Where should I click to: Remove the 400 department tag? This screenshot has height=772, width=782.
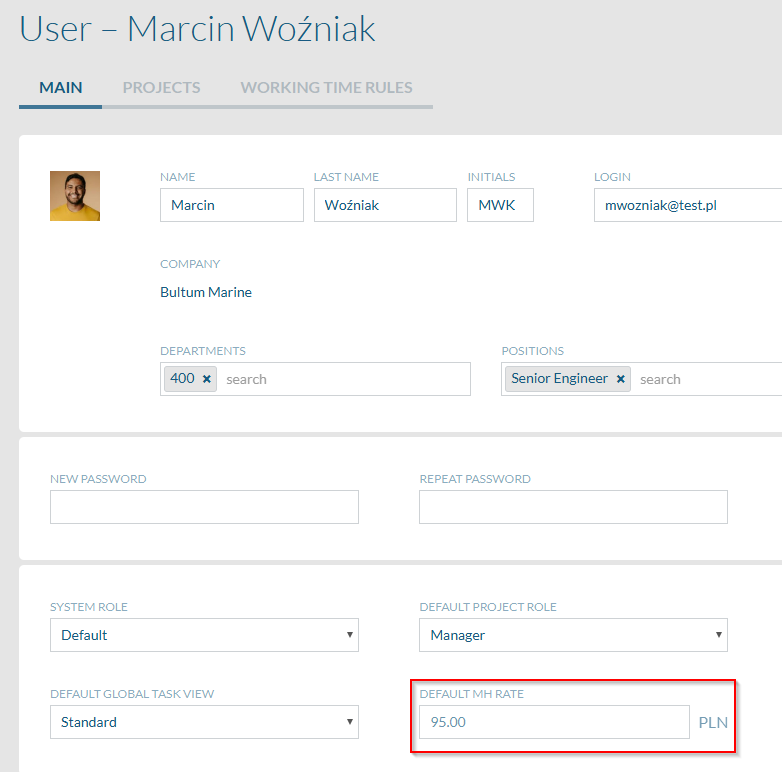(x=206, y=379)
